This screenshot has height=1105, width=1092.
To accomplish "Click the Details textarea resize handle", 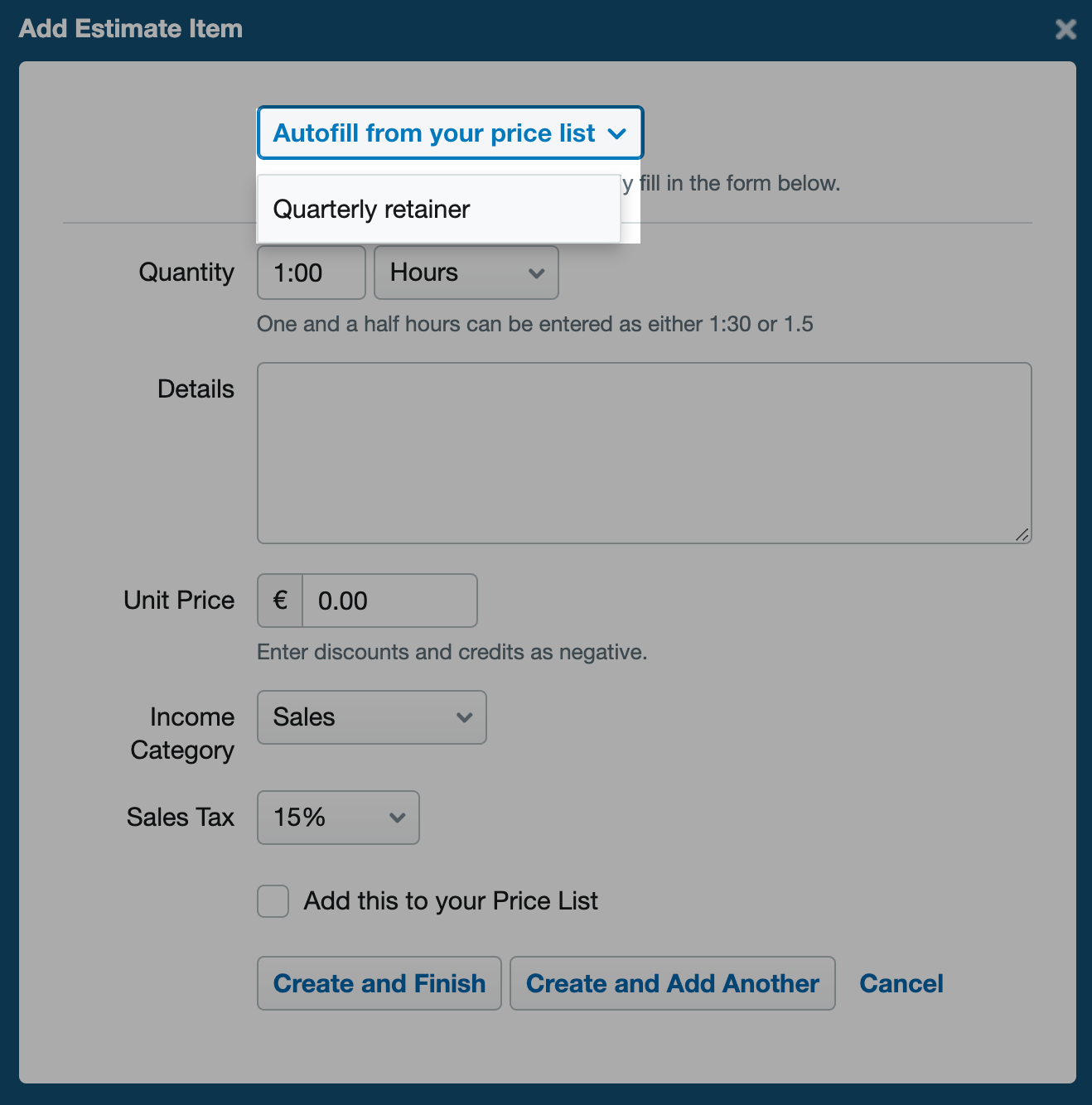I will [x=1022, y=535].
